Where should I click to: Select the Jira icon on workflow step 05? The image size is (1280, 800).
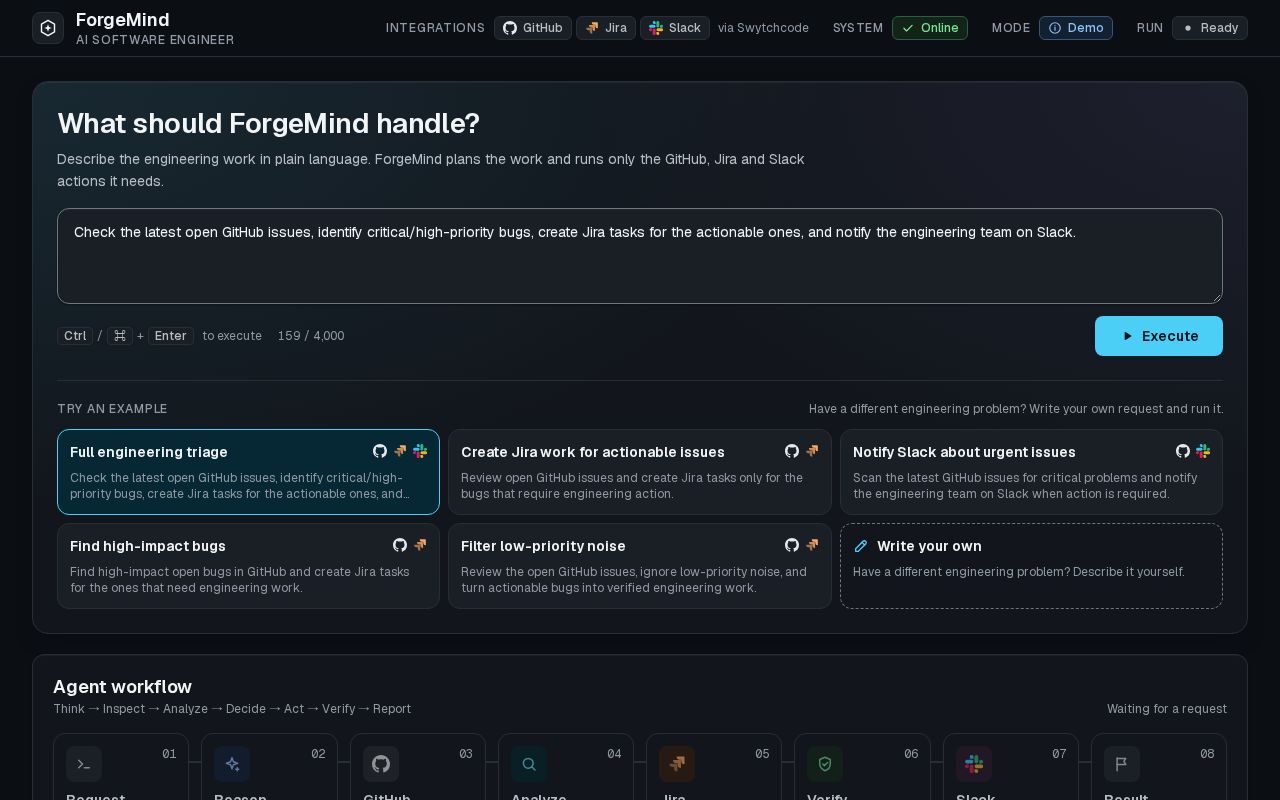pos(677,764)
